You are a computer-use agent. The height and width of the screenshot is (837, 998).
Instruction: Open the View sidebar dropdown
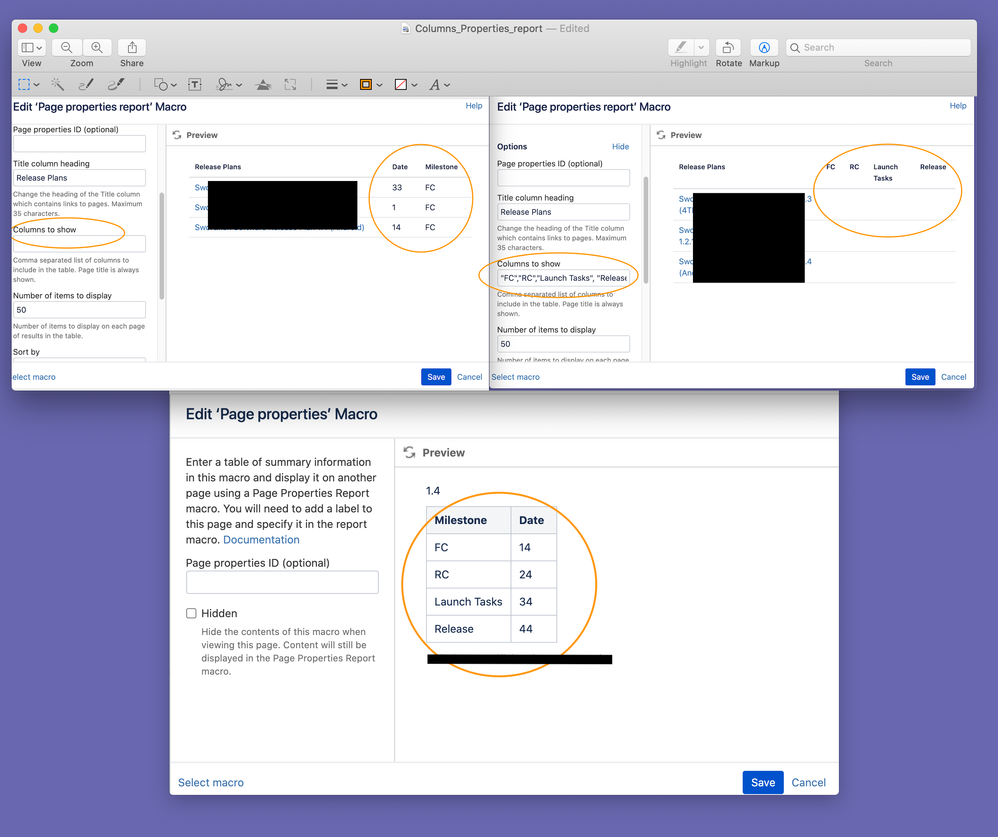(32, 47)
